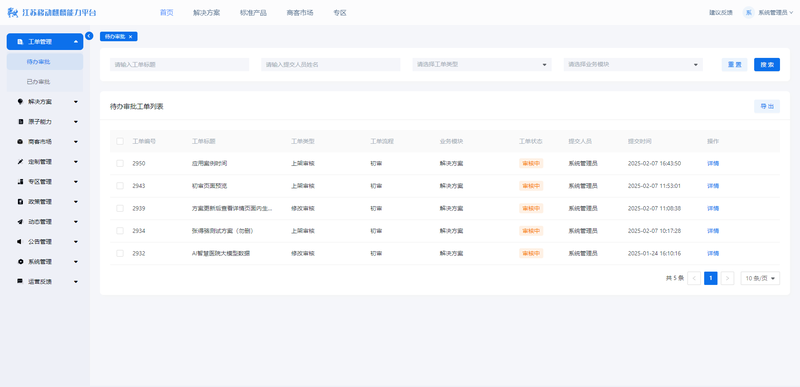Image resolution: width=800 pixels, height=387 pixels.
Task: Expand the 系统管理 sidebar menu arrow
Action: point(76,262)
